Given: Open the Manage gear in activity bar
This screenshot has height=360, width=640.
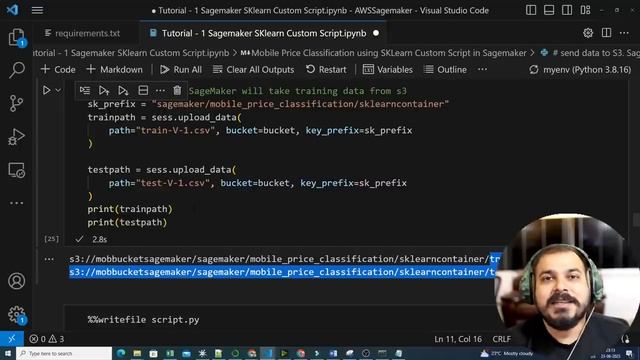Looking at the screenshot, I should (17, 314).
